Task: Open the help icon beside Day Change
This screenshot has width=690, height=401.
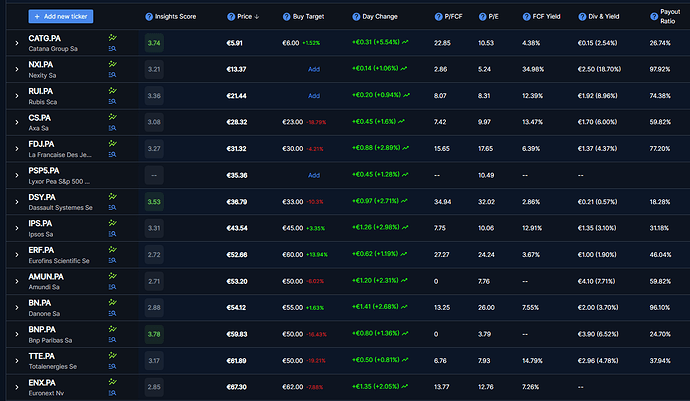Action: coord(356,17)
